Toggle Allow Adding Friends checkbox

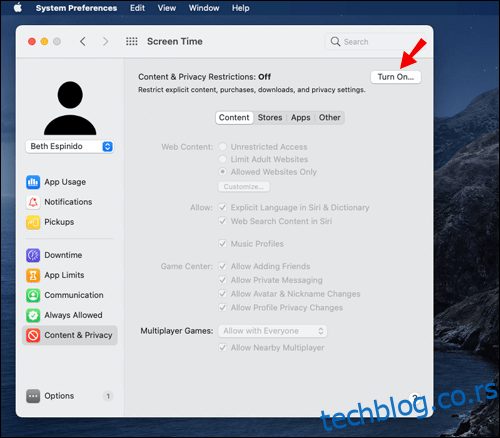pyautogui.click(x=222, y=266)
